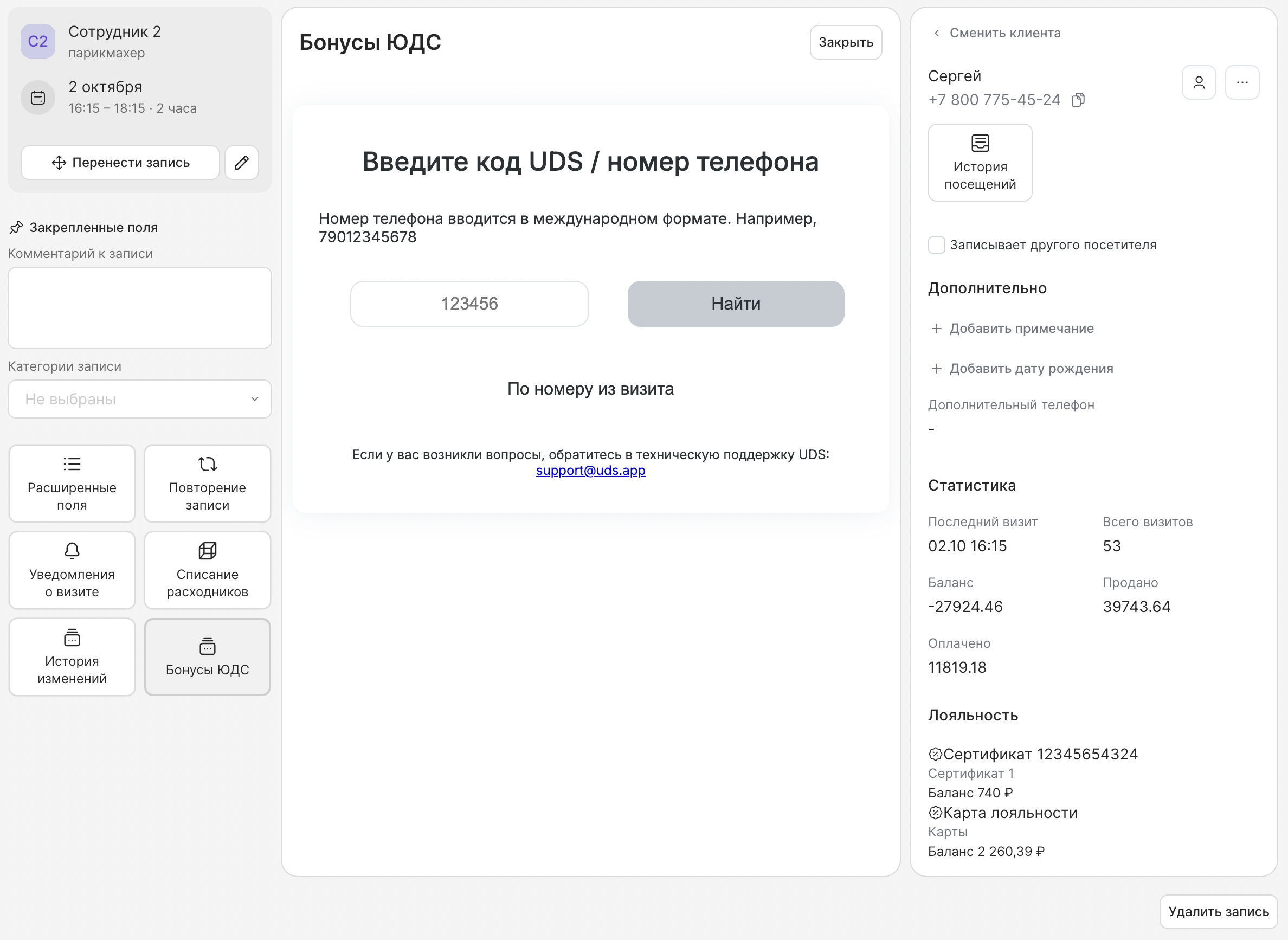
Task: Click Добавить примечание
Action: [x=1012, y=329]
